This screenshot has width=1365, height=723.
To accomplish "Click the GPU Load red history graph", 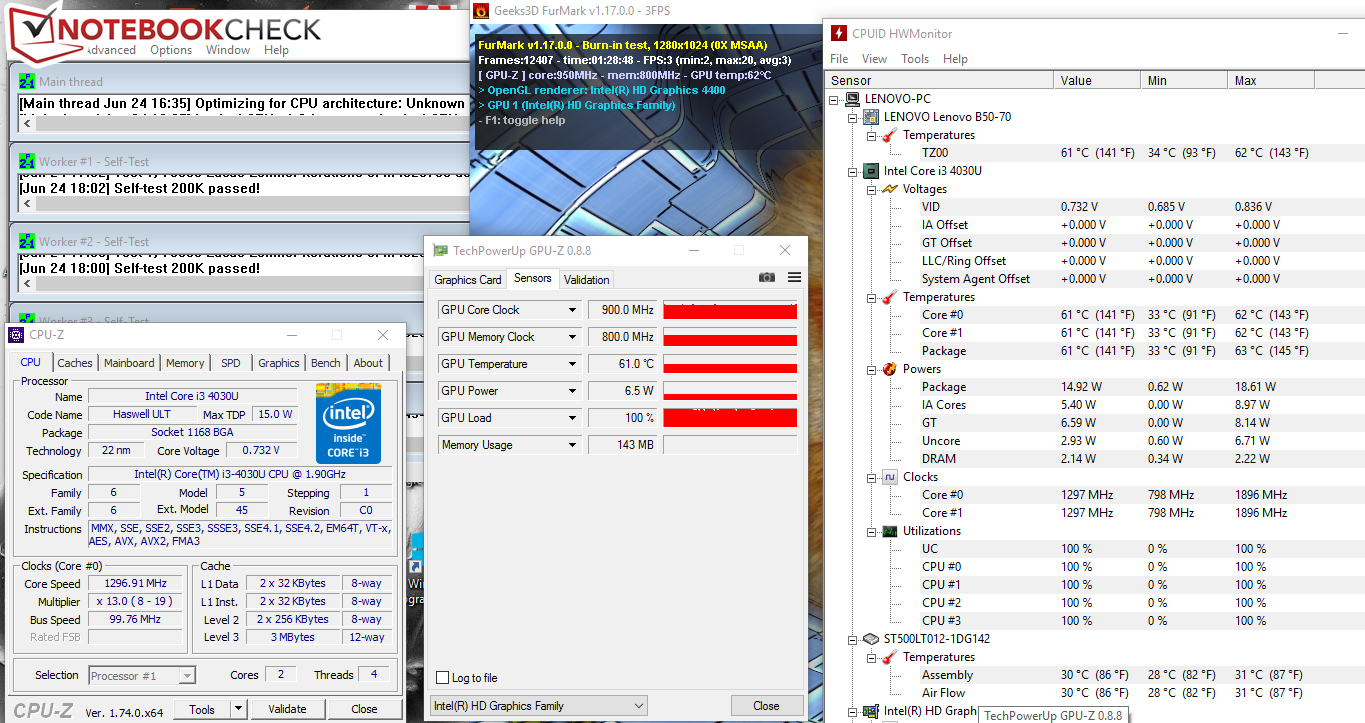I will (730, 418).
